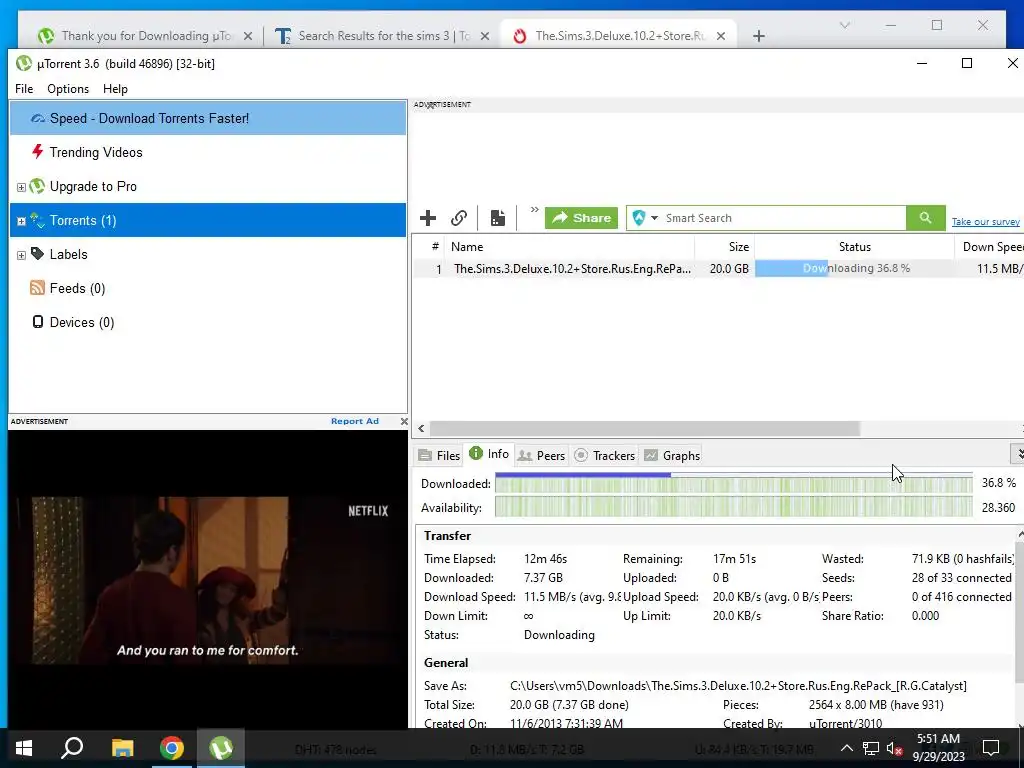Open the Chrome tab search dropdown arrow
Viewport: 1024px width, 768px height.
(844, 25)
